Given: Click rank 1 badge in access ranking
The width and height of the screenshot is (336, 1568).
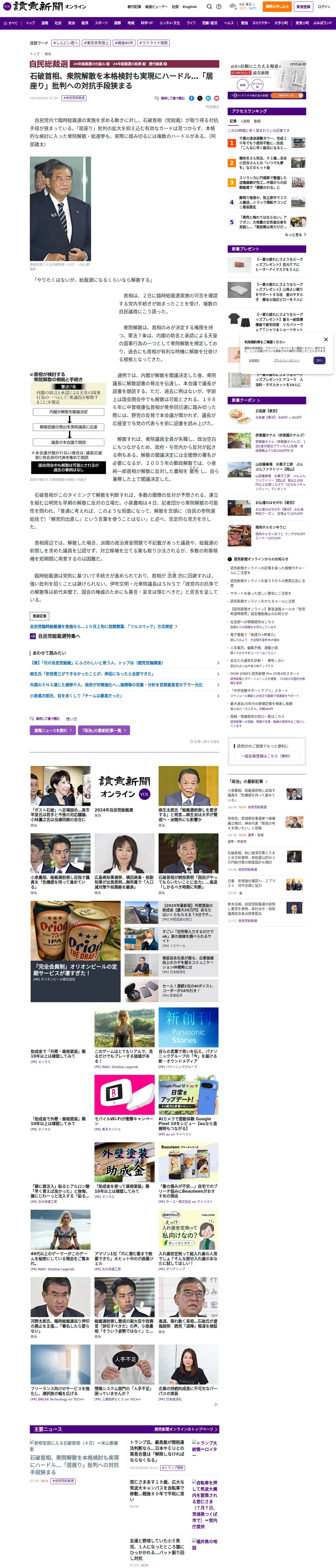Looking at the screenshot, I should point(232,143).
